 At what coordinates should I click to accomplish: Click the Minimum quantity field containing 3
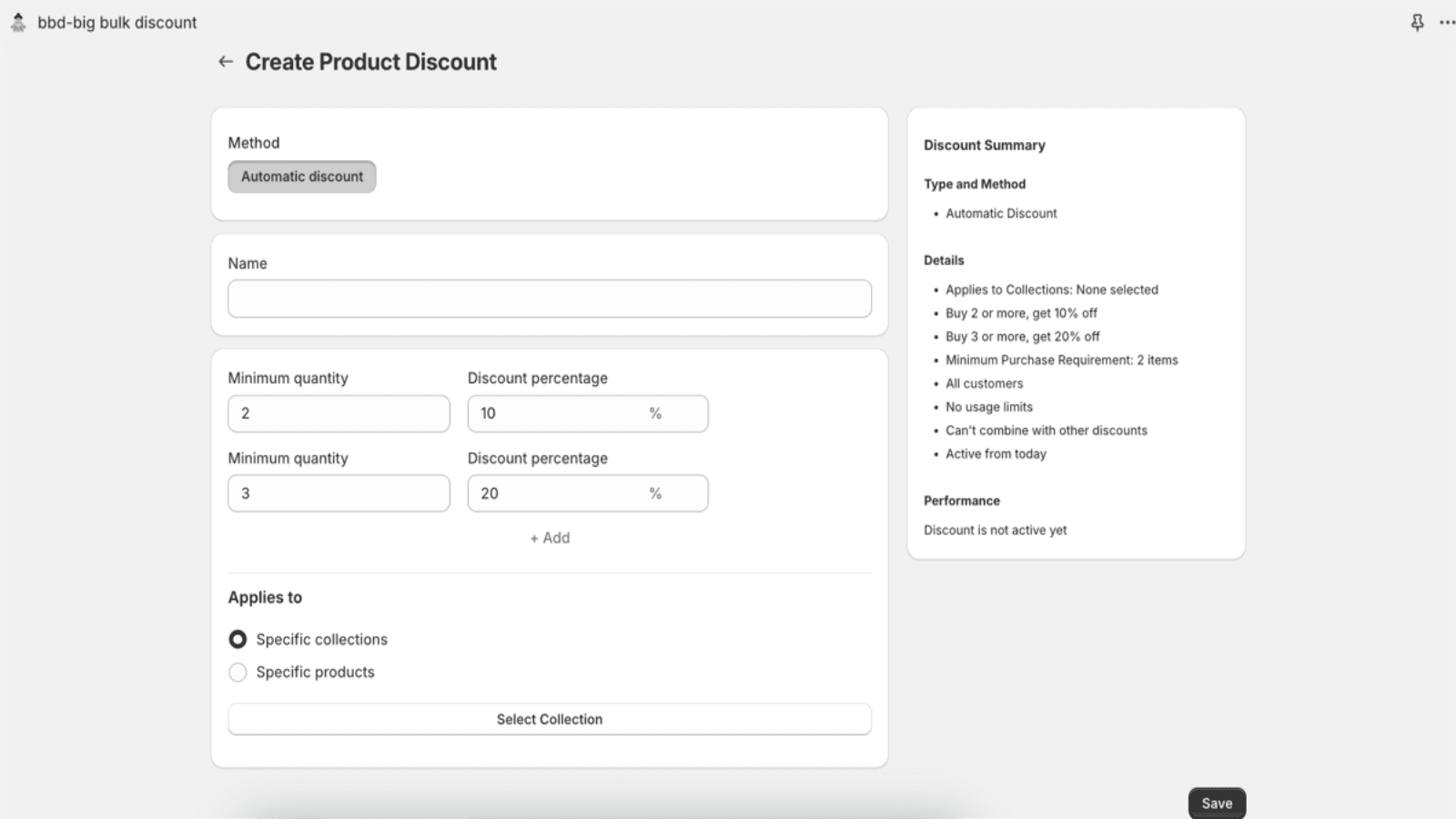(x=339, y=492)
